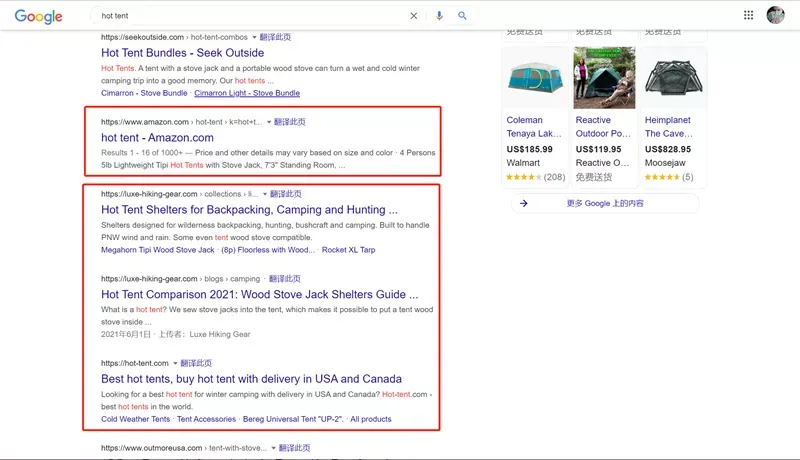Click the arrow icon beside 更多 Google
Screen dimensions: 800x460
(523, 203)
